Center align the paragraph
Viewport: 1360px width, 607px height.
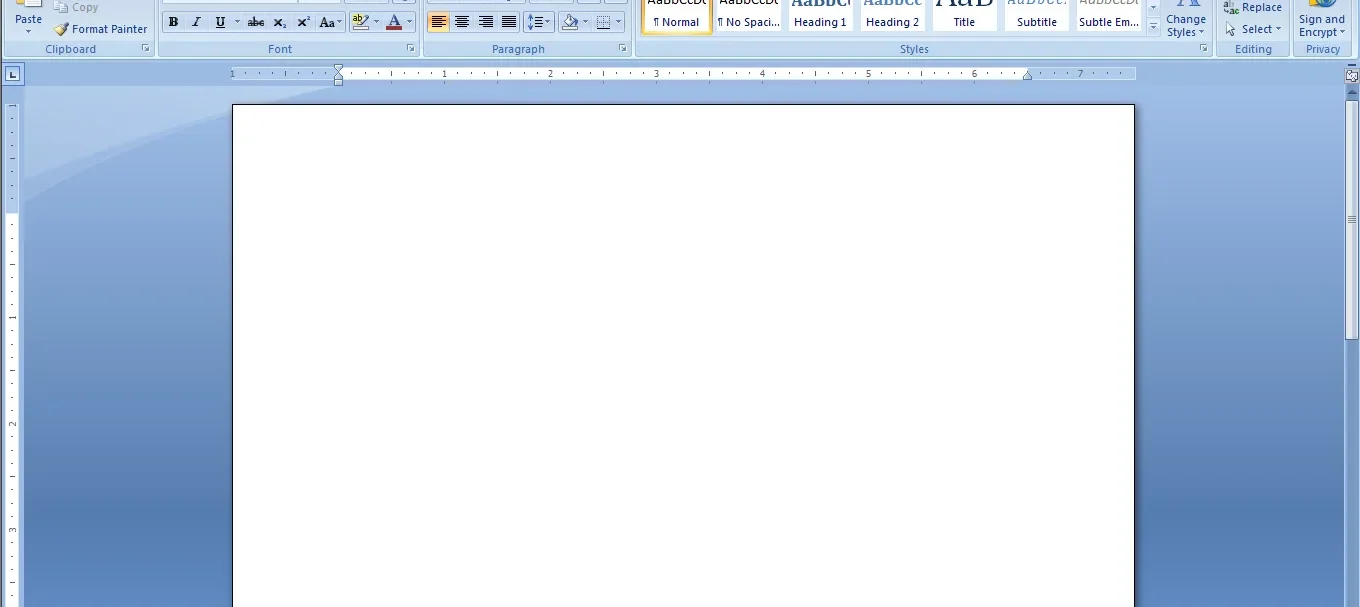click(x=462, y=22)
